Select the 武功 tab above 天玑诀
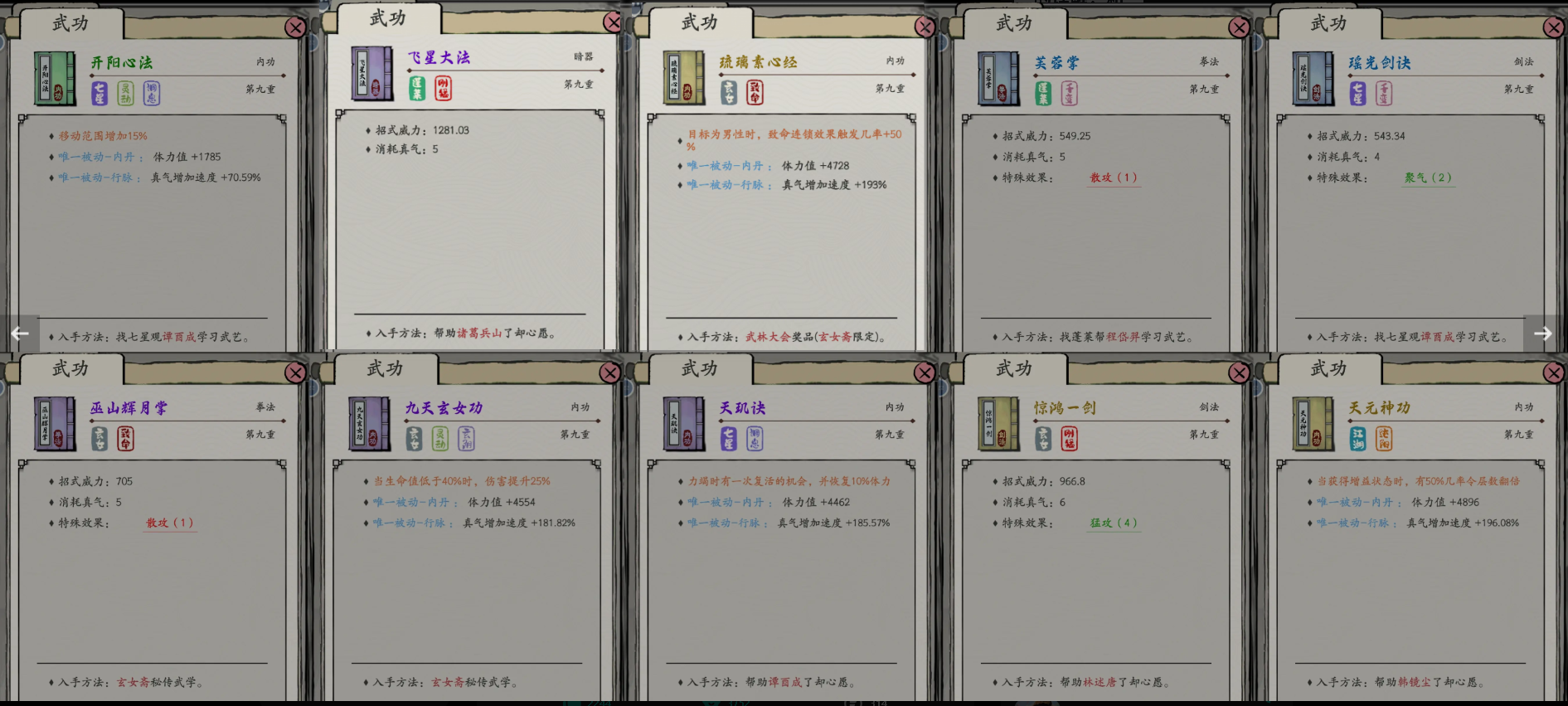This screenshot has width=1568, height=706. (700, 368)
